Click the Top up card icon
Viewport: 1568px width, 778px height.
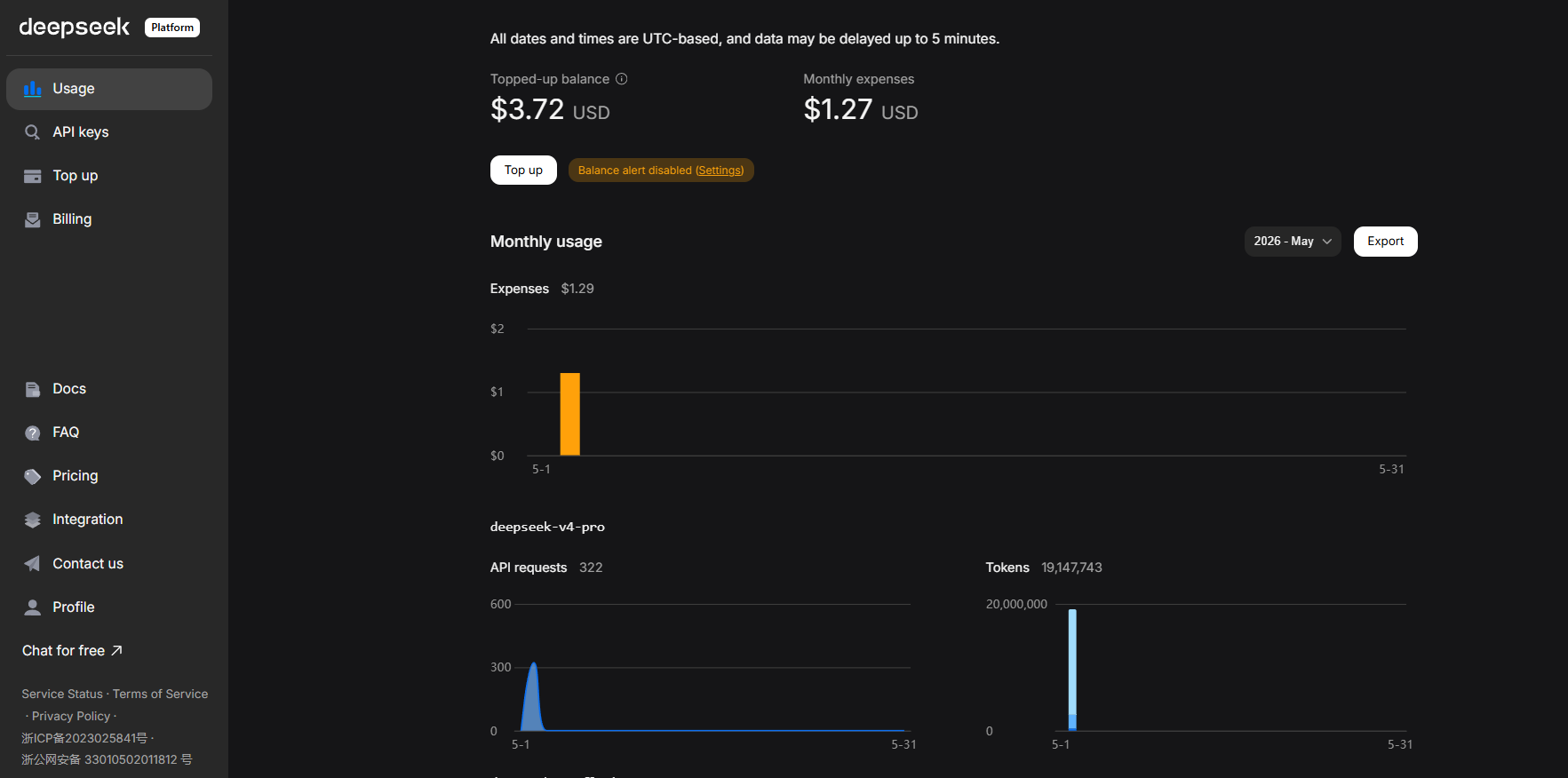[x=33, y=176]
